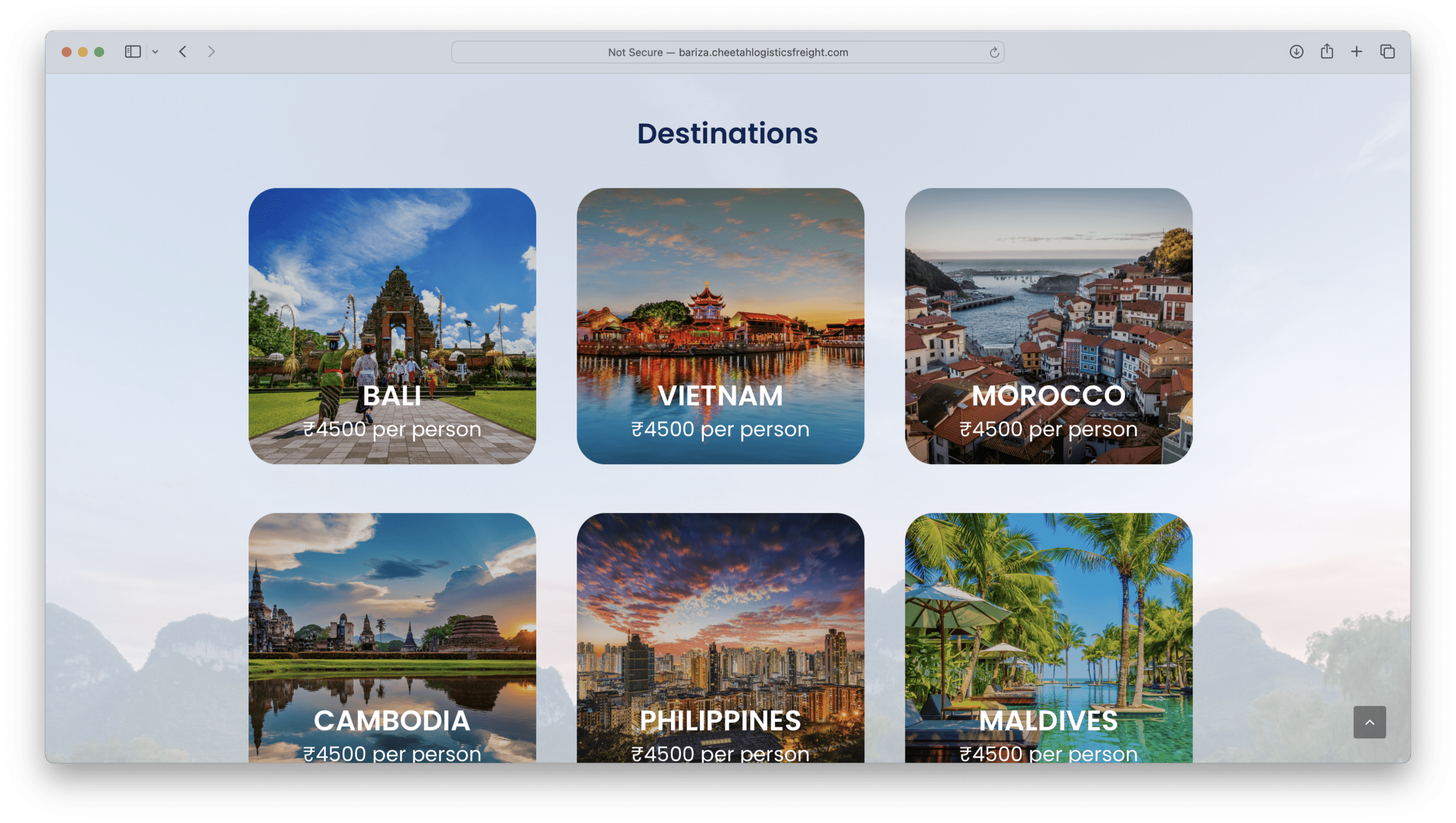Open a new browser tab

tap(1356, 51)
